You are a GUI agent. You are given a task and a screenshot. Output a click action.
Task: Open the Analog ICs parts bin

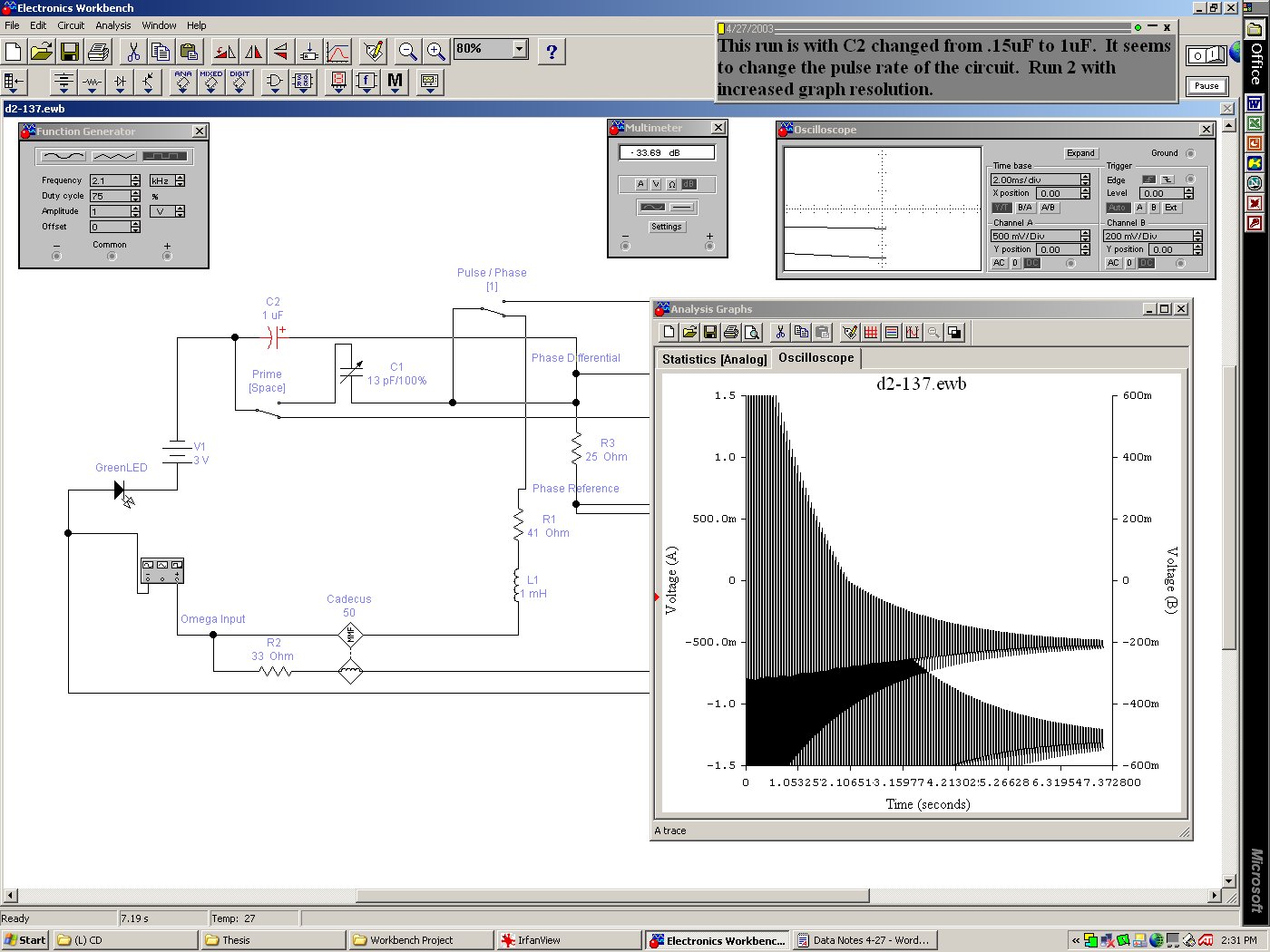click(182, 83)
